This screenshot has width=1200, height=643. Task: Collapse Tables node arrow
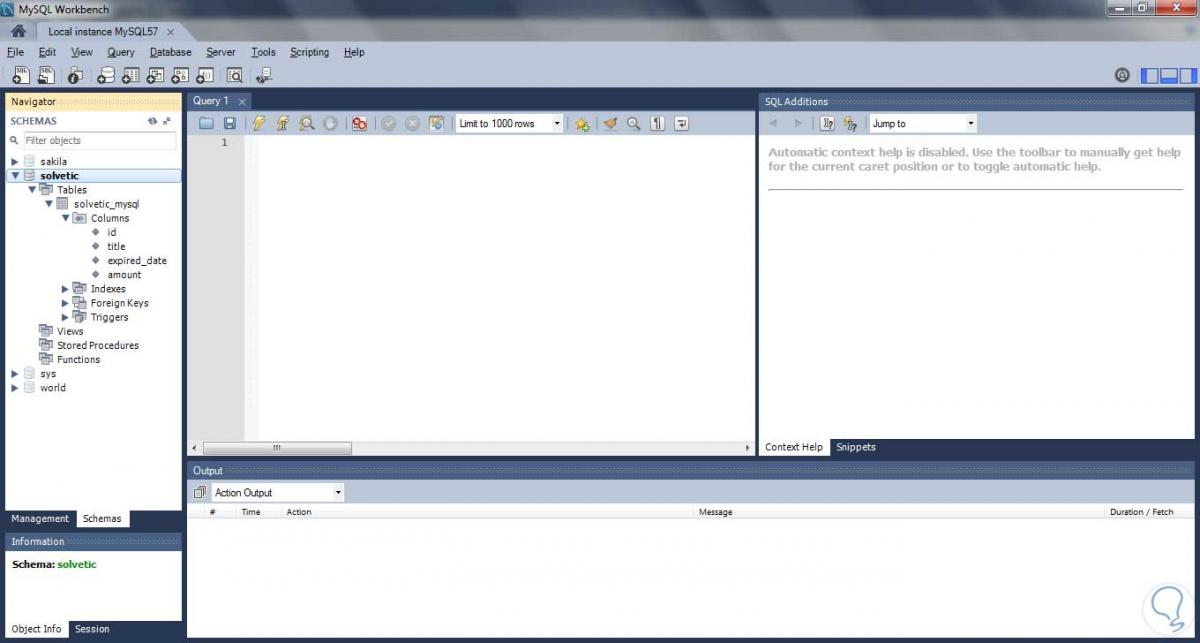click(32, 189)
